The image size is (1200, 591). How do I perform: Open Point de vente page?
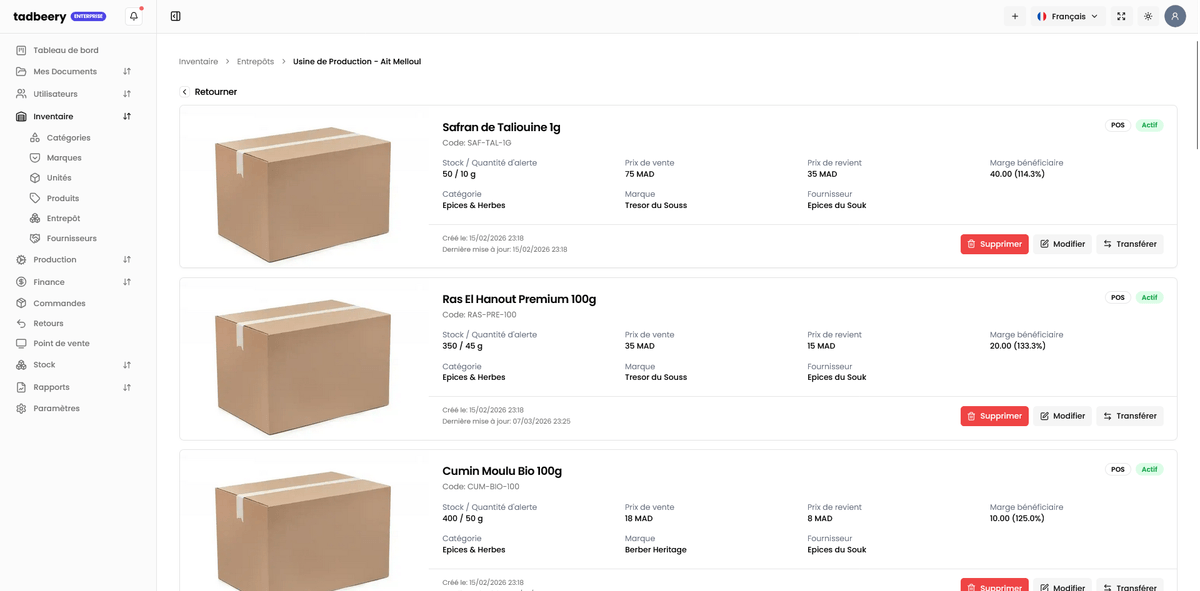coord(61,343)
